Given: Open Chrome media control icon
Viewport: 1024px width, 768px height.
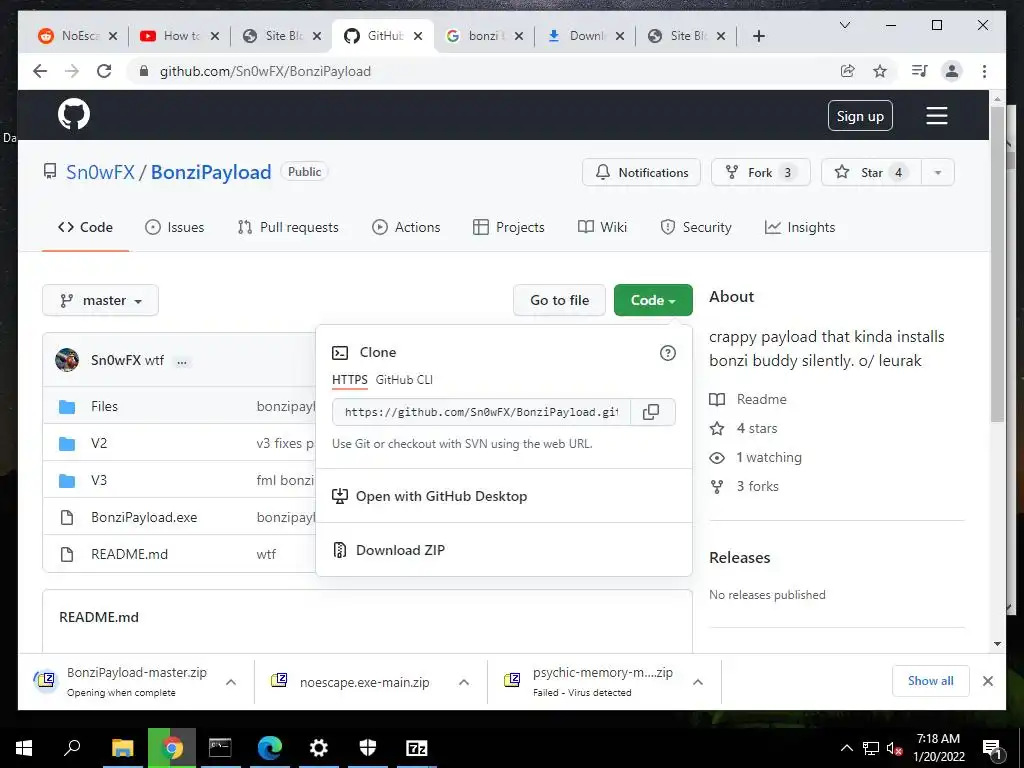Looking at the screenshot, I should tap(920, 71).
